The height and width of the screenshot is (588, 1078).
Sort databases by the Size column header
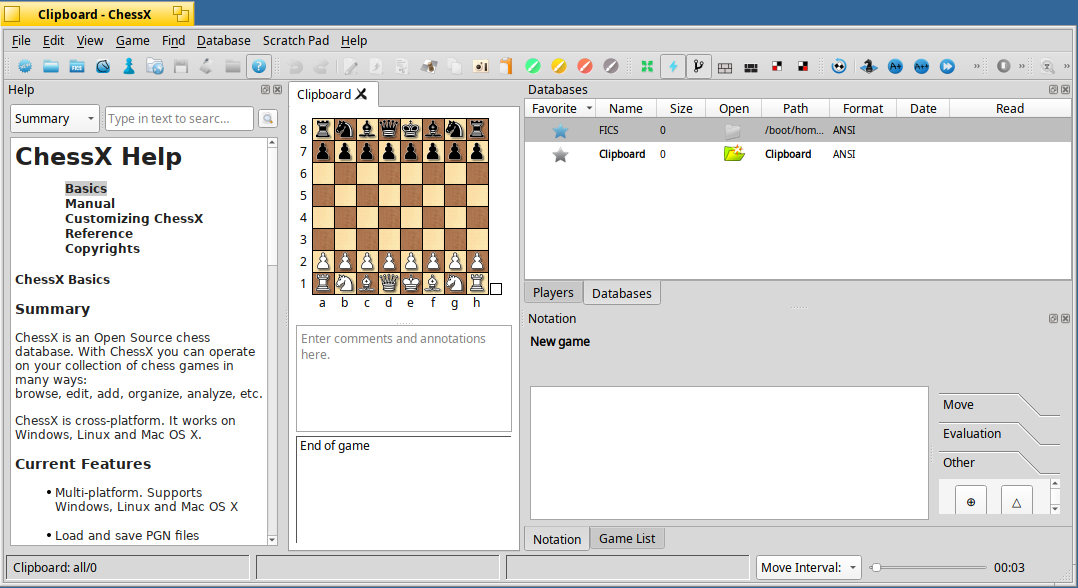pos(681,108)
